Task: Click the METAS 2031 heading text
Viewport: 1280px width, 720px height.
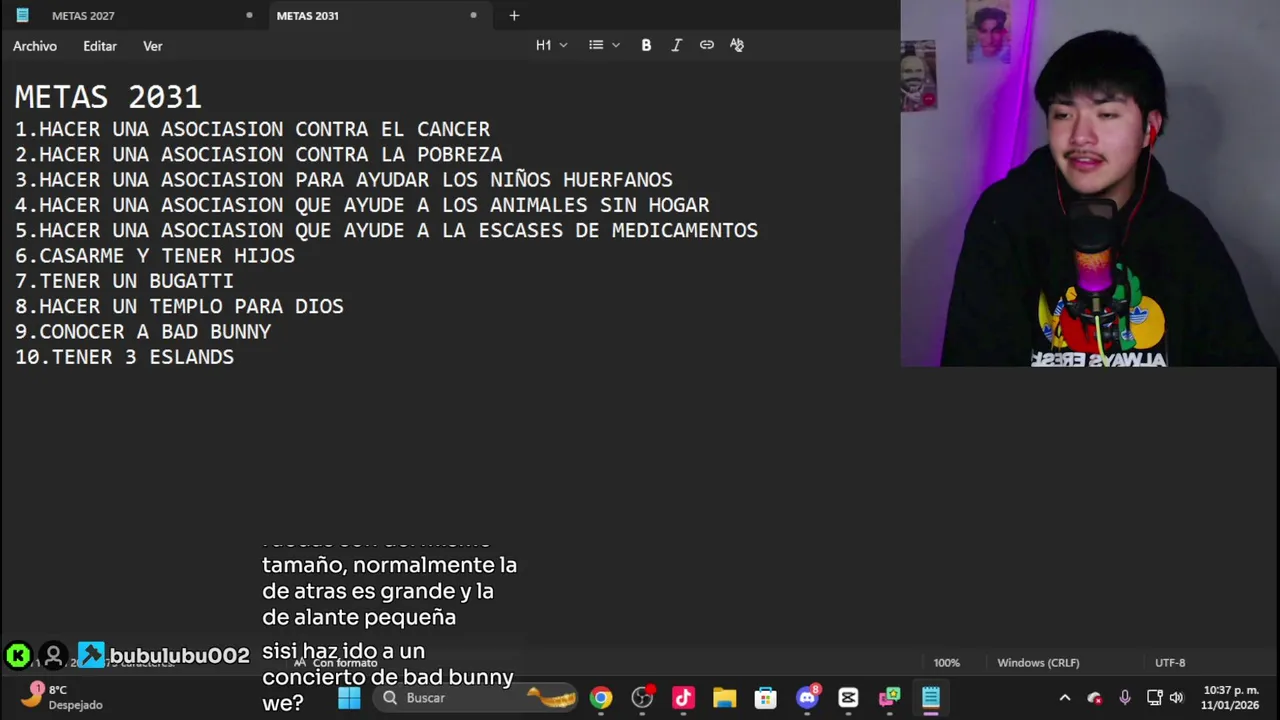Action: pyautogui.click(x=108, y=97)
